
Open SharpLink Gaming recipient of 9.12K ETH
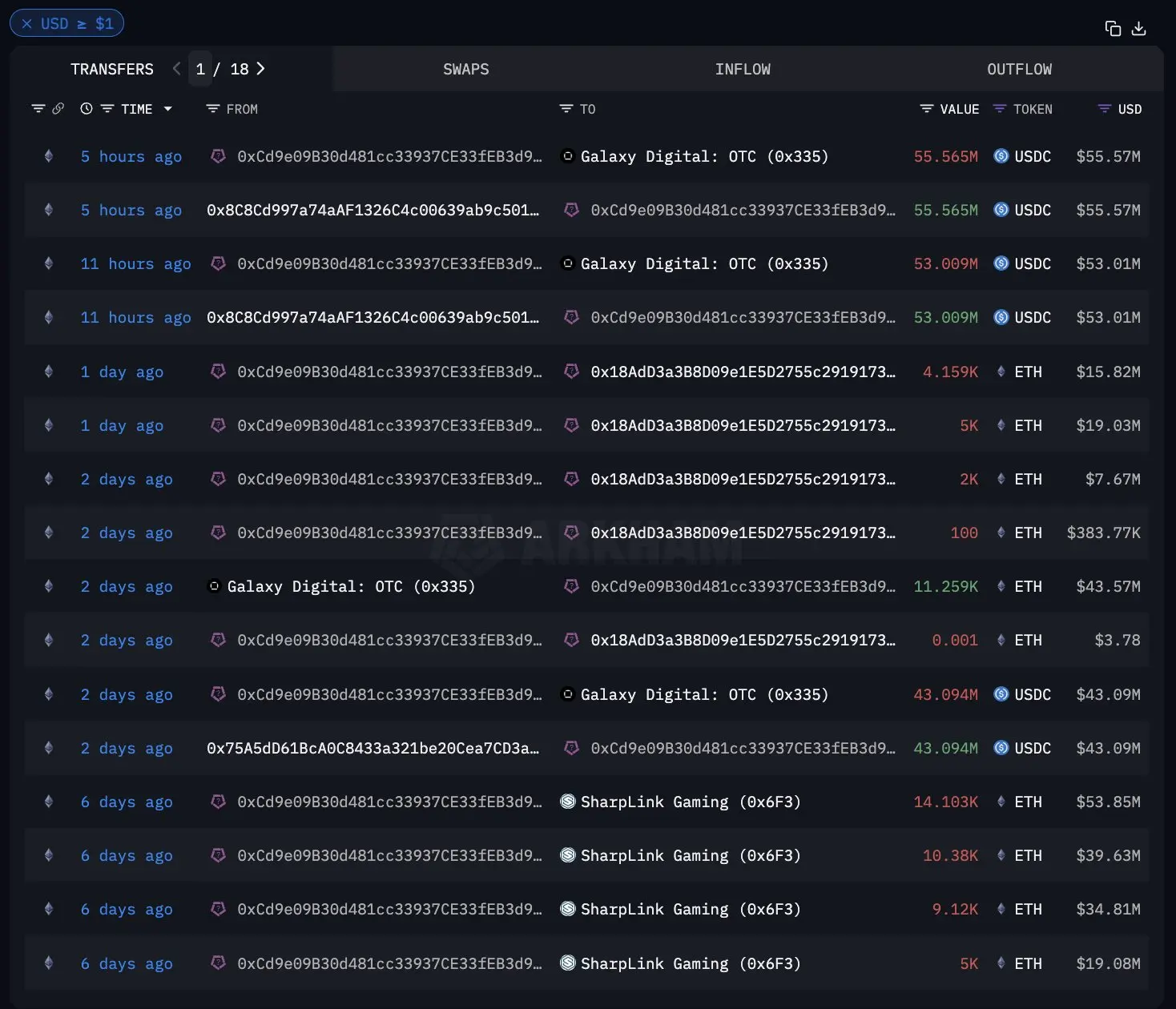click(691, 909)
